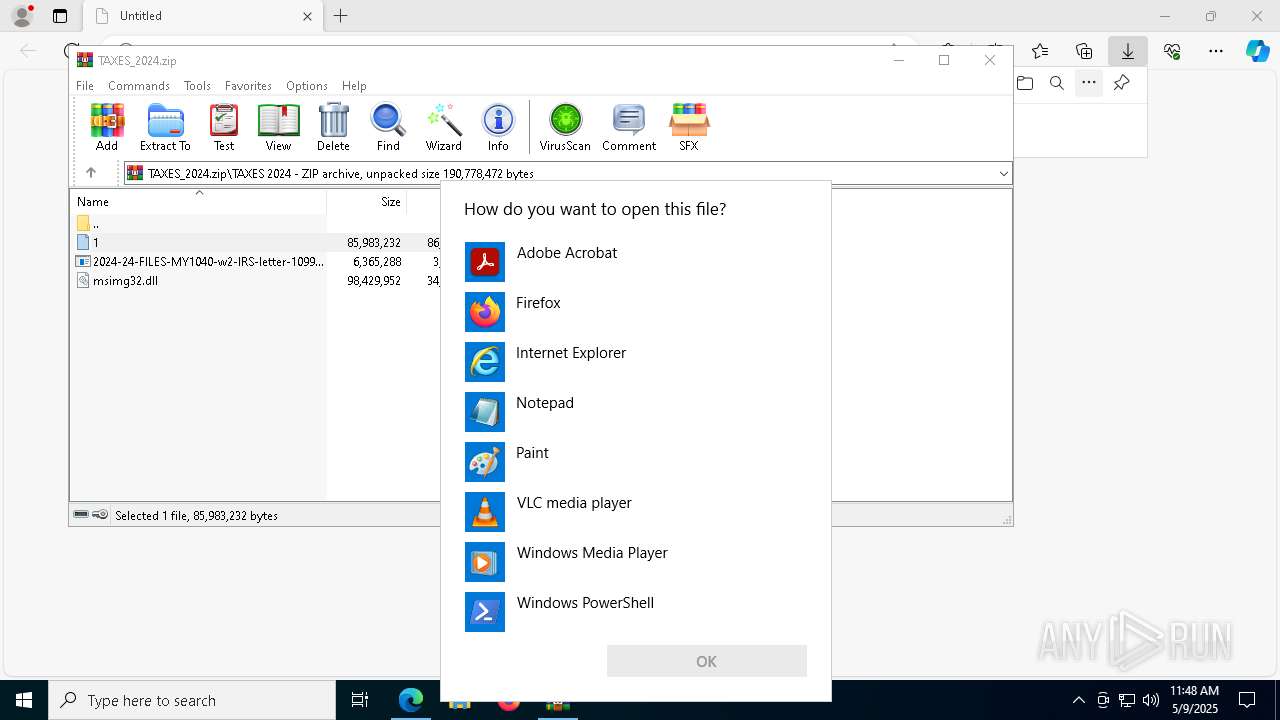Launch the Wizard tool
This screenshot has width=1280, height=720.
444,127
